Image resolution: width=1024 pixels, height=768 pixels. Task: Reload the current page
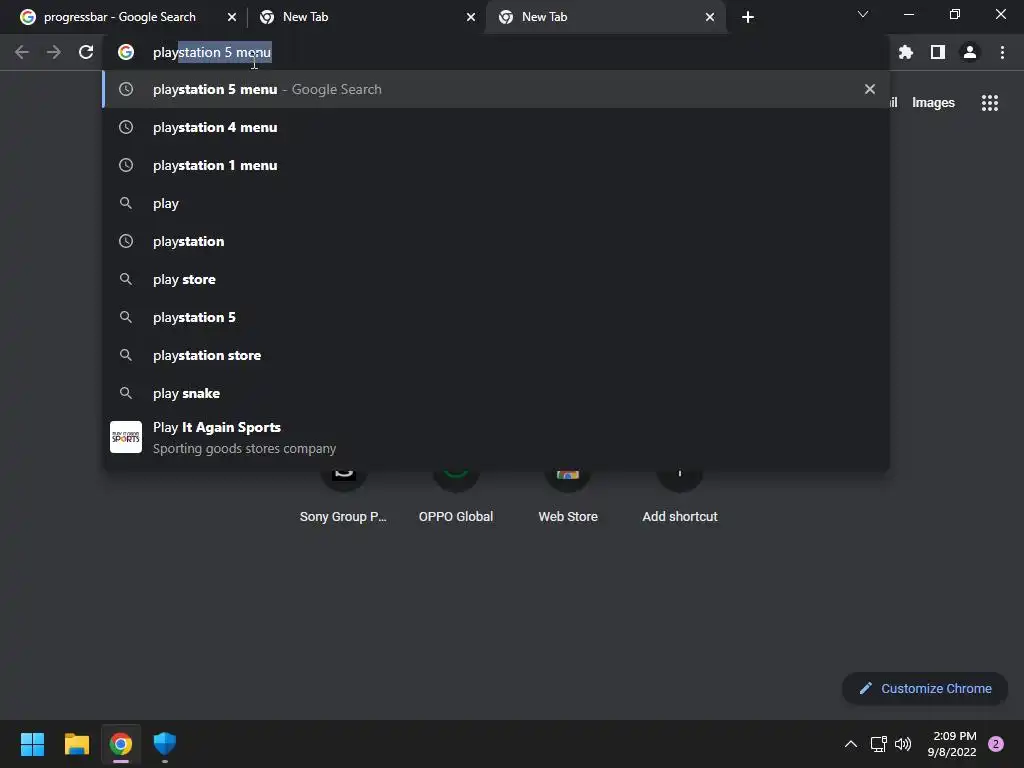pyautogui.click(x=86, y=52)
